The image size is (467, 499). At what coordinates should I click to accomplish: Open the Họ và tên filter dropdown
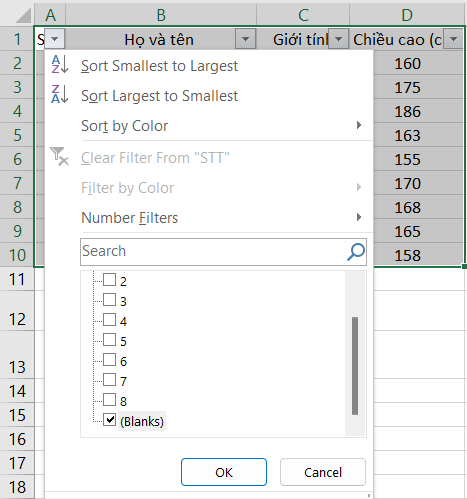tap(245, 39)
